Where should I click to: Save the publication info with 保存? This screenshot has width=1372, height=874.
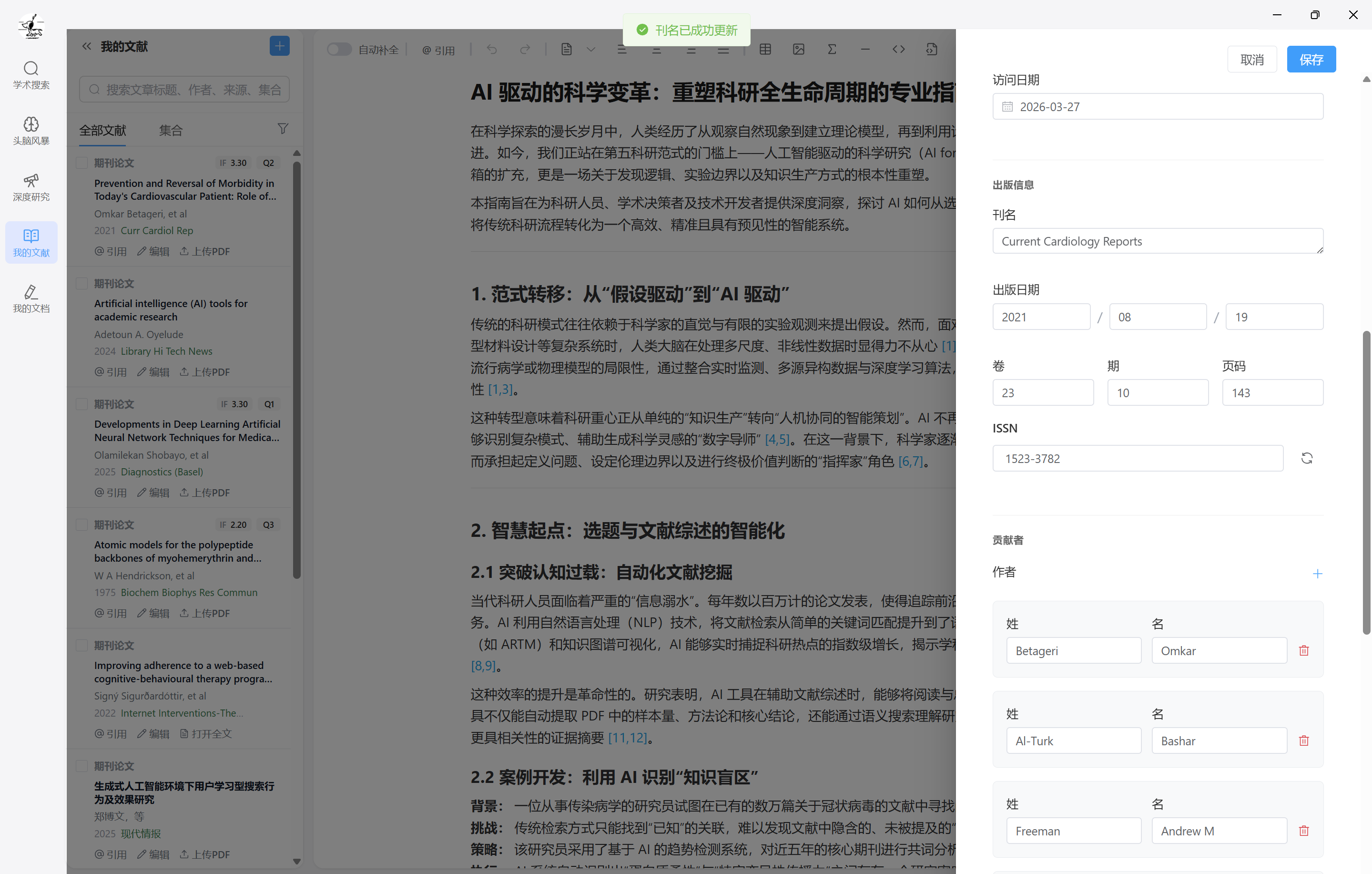click(1311, 59)
